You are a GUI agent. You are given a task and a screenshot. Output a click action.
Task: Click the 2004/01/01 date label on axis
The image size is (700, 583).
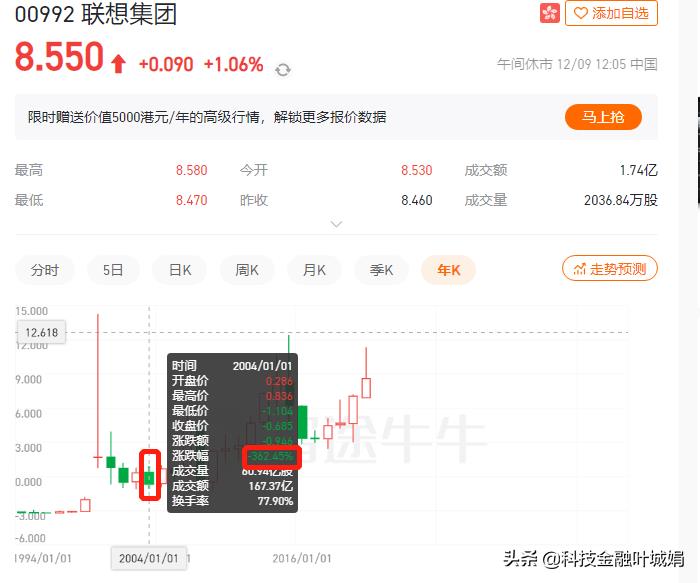point(149,558)
